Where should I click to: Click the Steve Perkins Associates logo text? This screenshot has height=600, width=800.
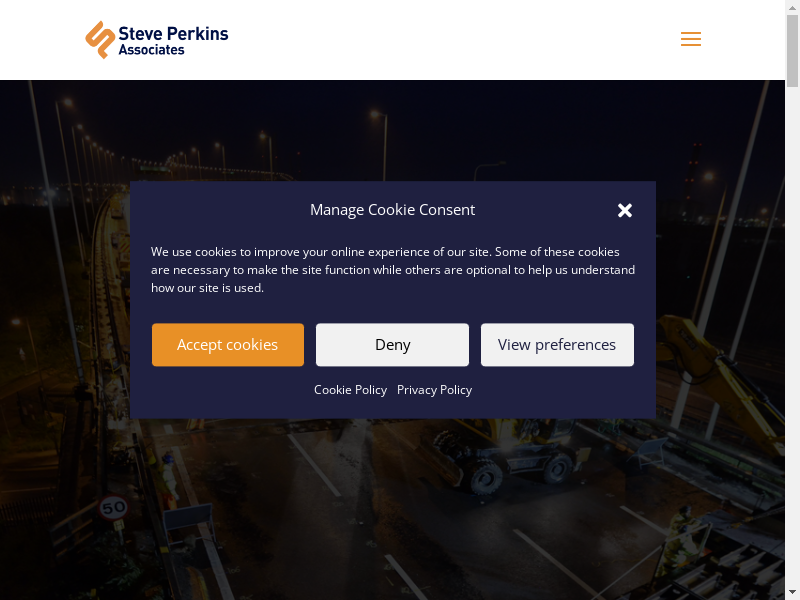coord(173,41)
